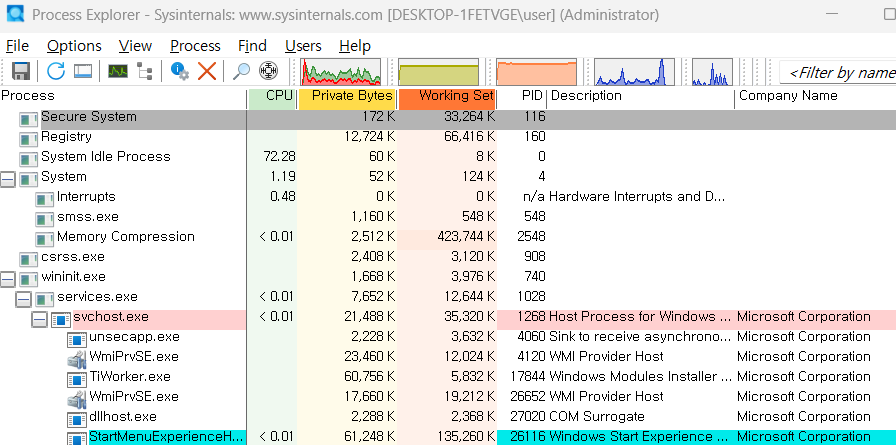Click the magnifying glass Find icon
Screen dimensions: 896x445
pyautogui.click(x=241, y=71)
